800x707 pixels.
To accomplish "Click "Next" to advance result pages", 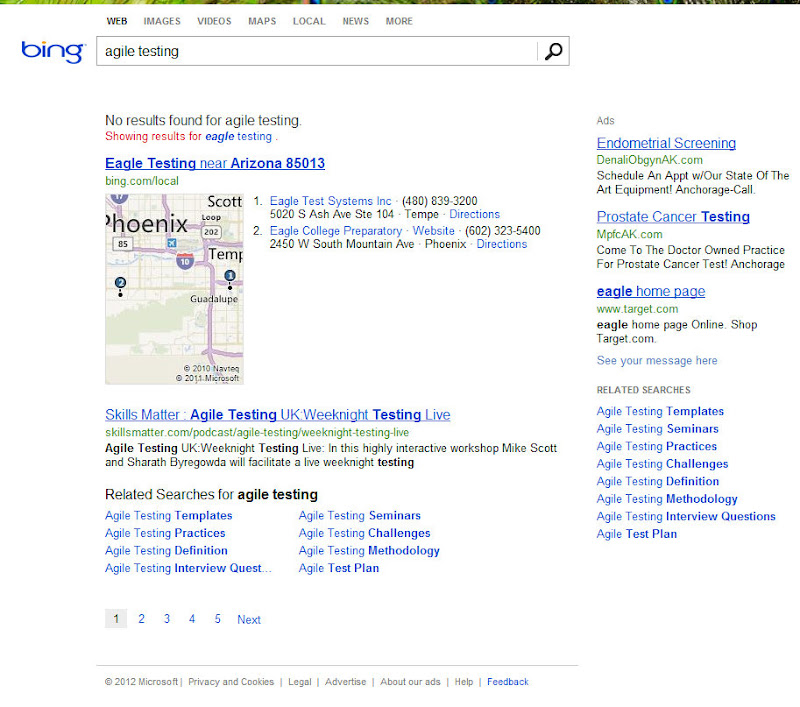I will 248,619.
